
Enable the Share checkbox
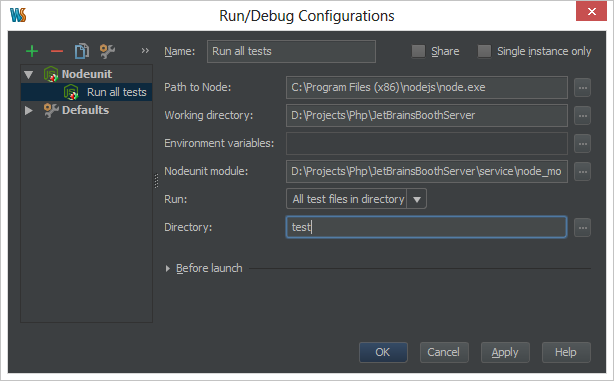pyautogui.click(x=418, y=51)
